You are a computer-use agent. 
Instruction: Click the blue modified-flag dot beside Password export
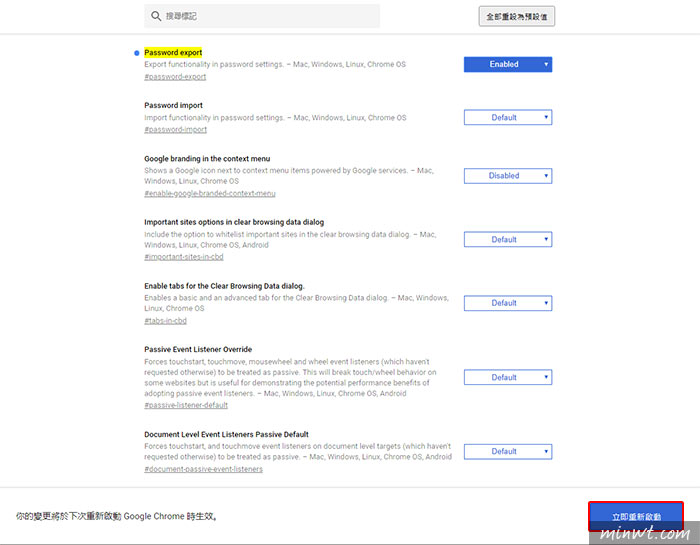pyautogui.click(x=137, y=53)
